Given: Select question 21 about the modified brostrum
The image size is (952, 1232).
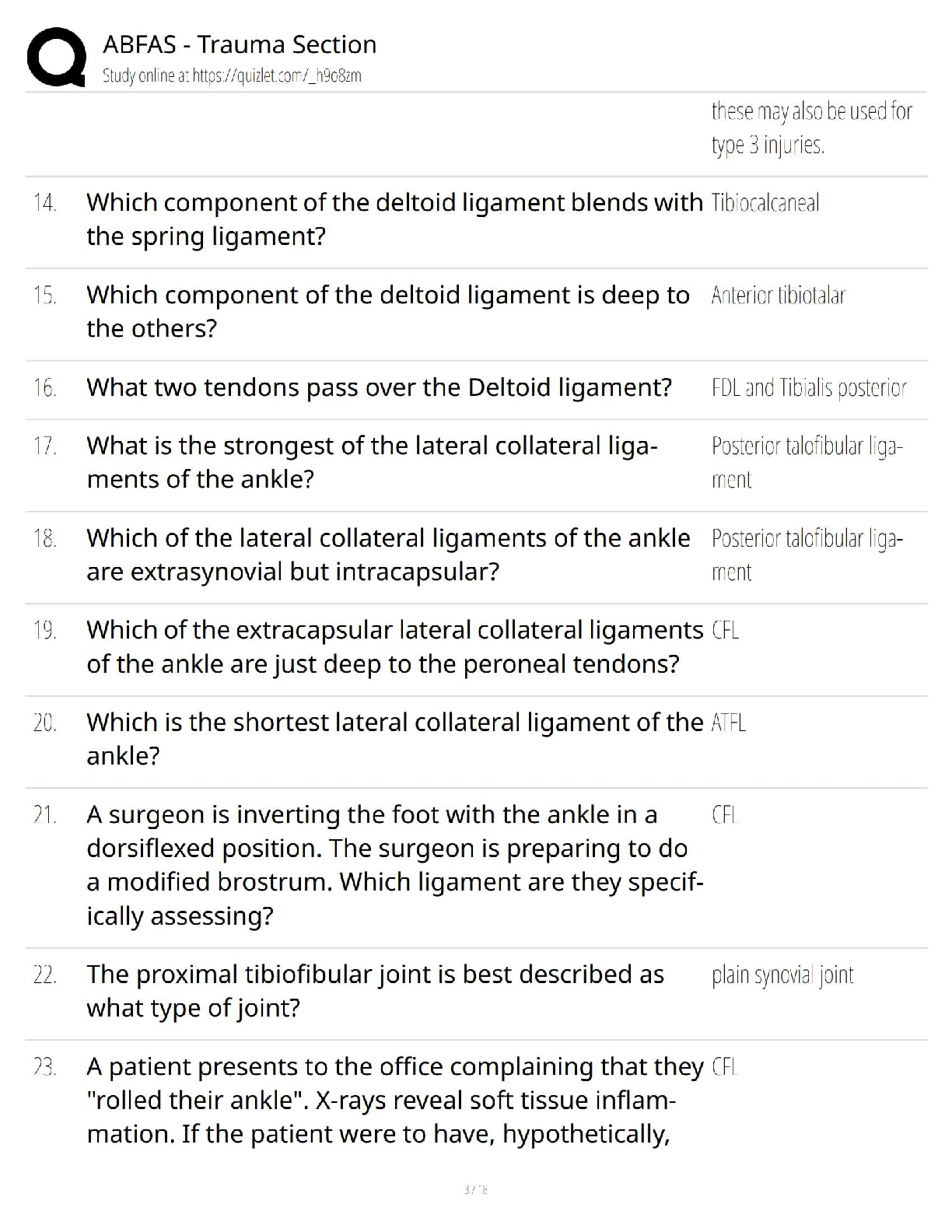Looking at the screenshot, I should pos(394,865).
